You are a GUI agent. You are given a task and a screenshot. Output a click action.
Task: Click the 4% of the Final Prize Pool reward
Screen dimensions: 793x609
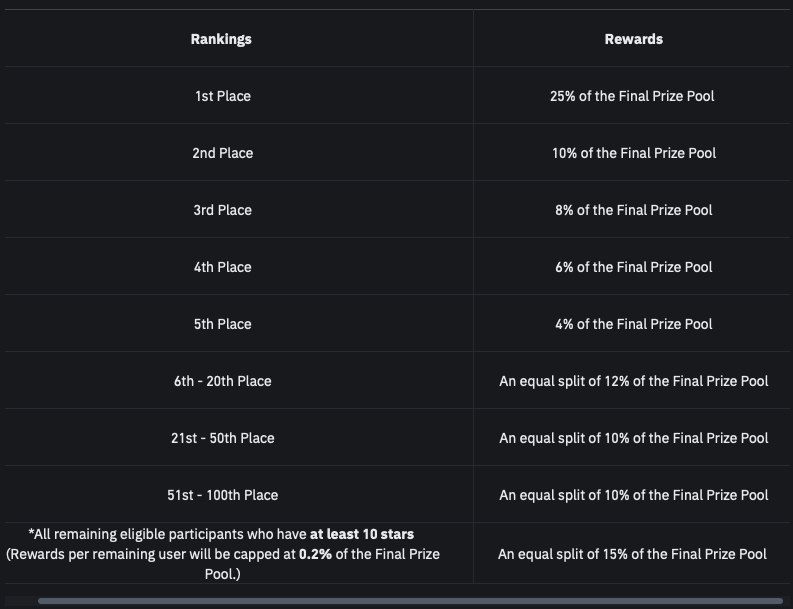632,324
